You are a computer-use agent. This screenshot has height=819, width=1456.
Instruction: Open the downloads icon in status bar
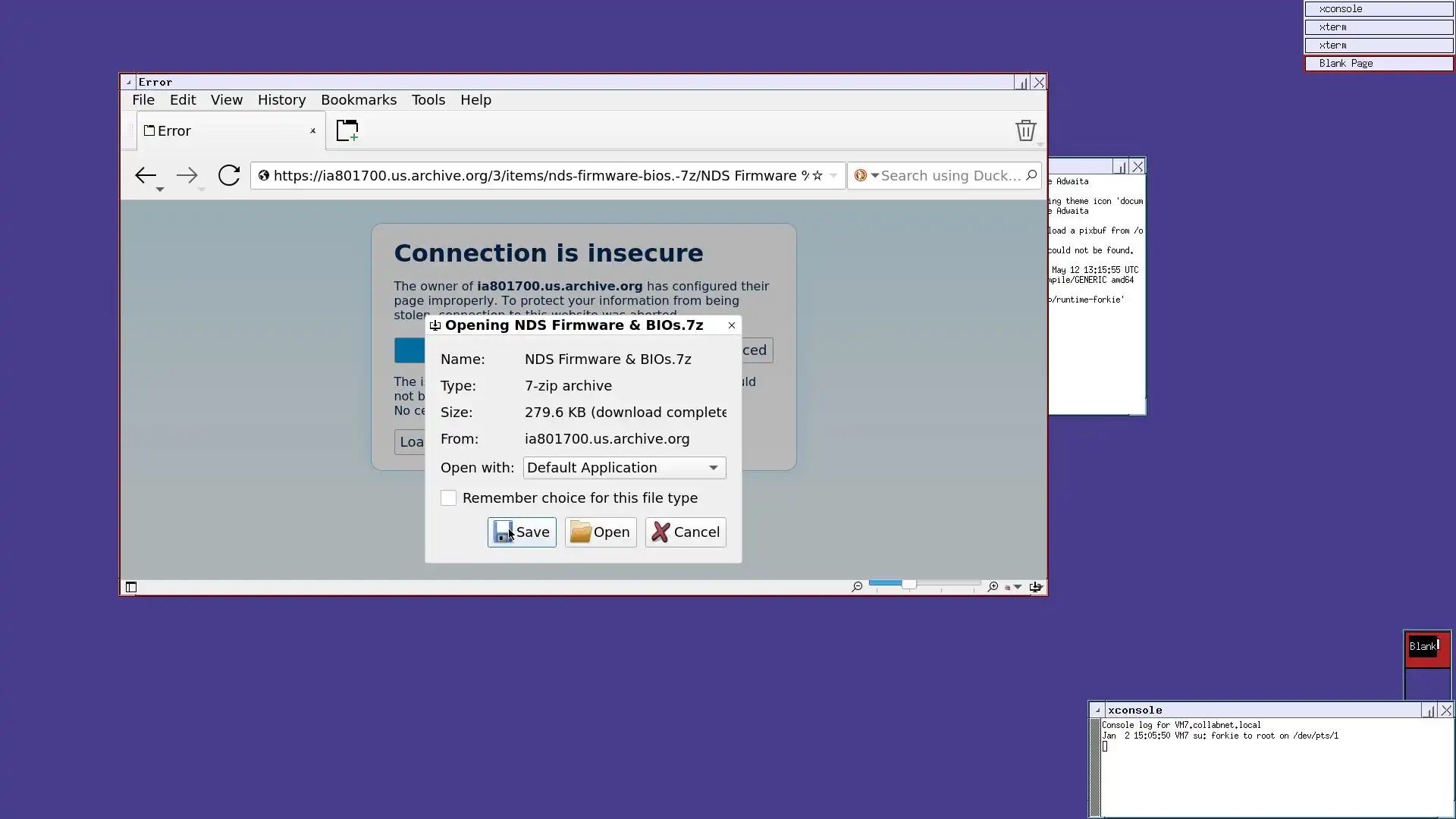[1035, 587]
